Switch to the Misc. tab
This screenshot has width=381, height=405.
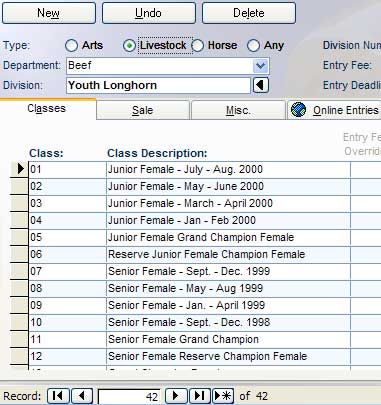[x=238, y=110]
